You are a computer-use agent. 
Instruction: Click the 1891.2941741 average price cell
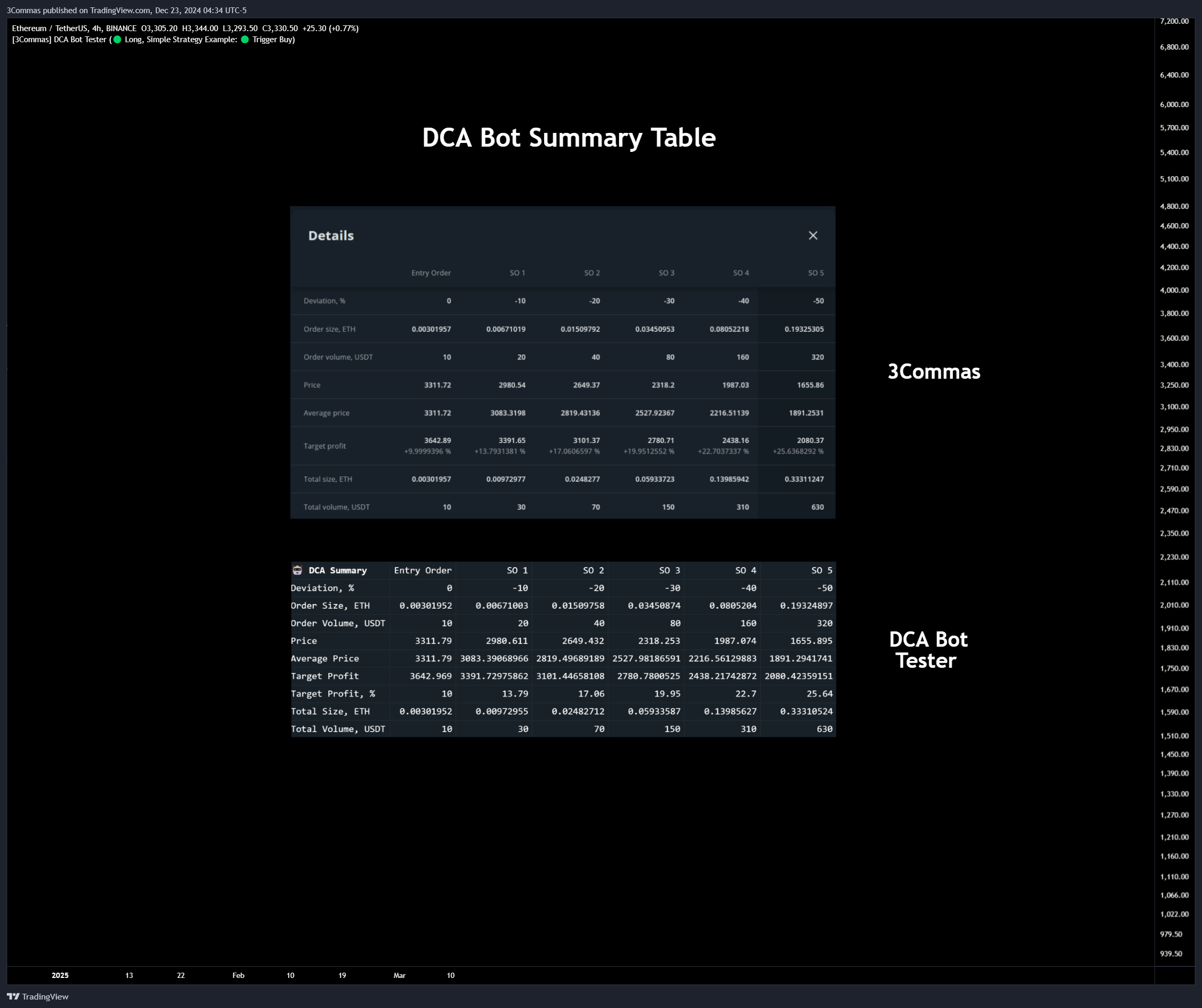pos(801,658)
